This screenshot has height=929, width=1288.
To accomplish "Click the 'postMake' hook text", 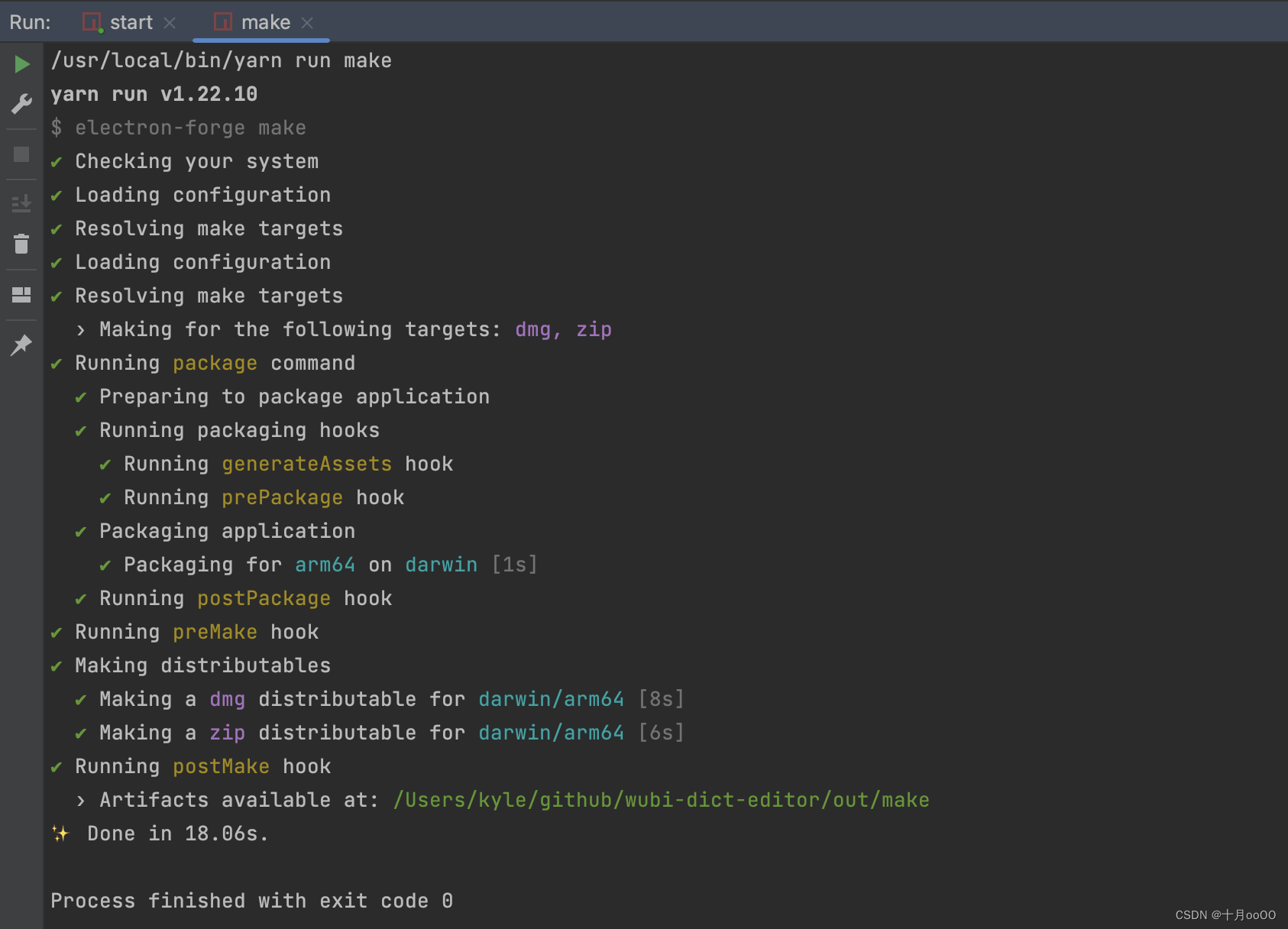I will [221, 766].
